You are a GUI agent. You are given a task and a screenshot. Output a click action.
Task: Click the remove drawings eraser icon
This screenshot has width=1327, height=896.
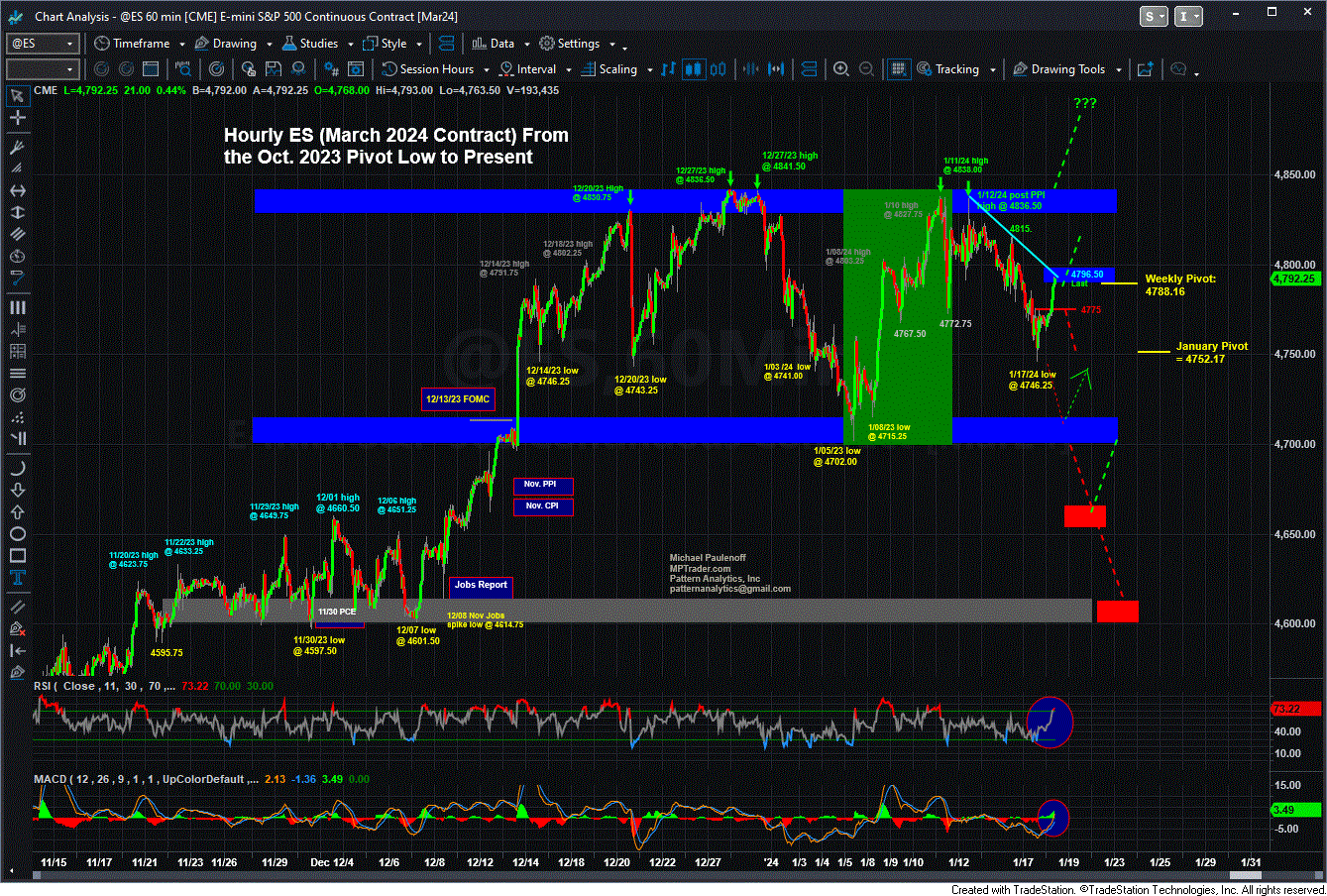[17, 627]
